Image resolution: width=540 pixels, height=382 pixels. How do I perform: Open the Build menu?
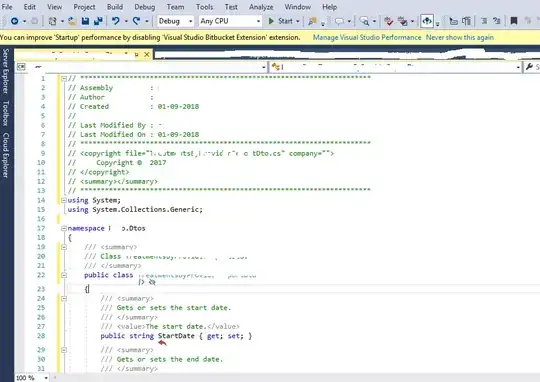[x=115, y=7]
